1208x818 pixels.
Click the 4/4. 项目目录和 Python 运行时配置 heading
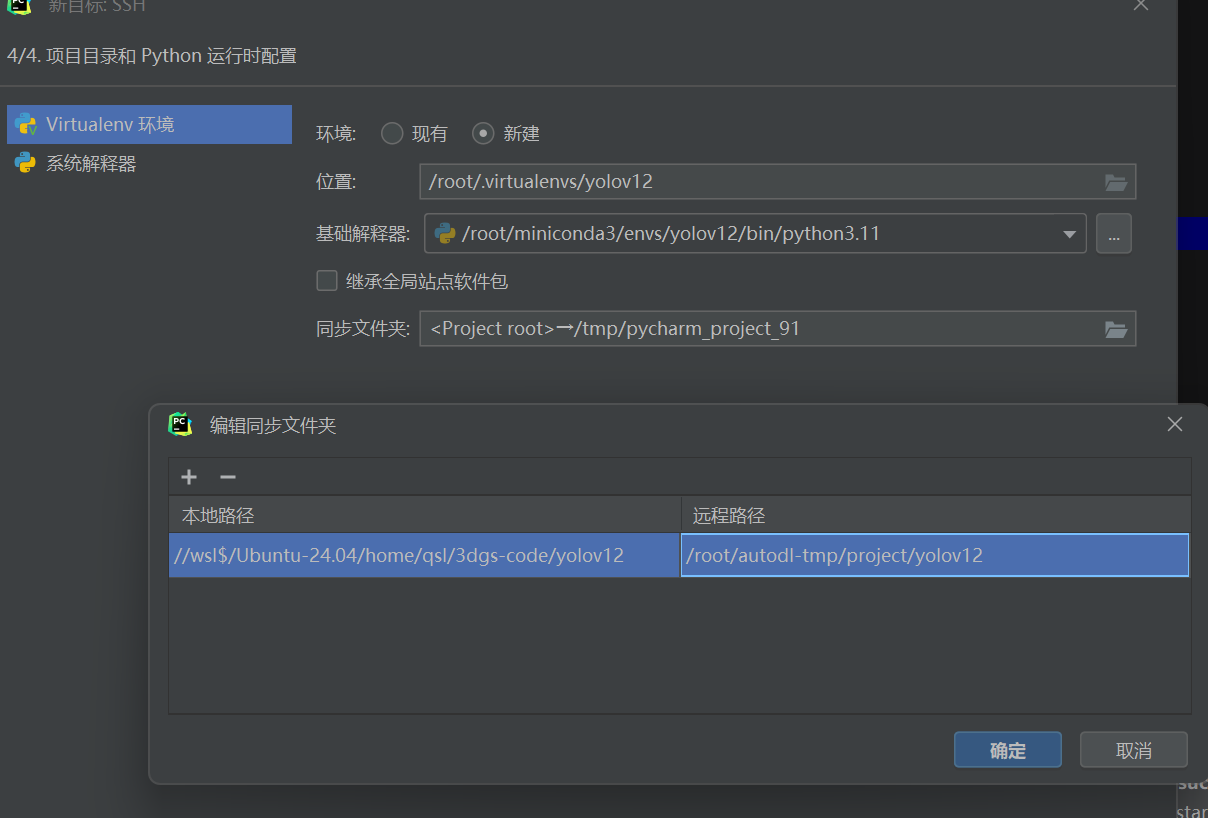[152, 56]
